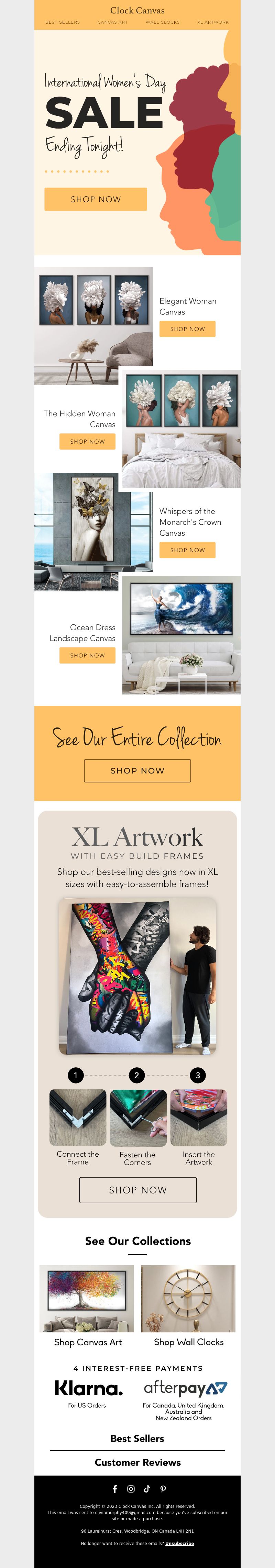Select step 3 circle in frame guide

(x=198, y=1076)
